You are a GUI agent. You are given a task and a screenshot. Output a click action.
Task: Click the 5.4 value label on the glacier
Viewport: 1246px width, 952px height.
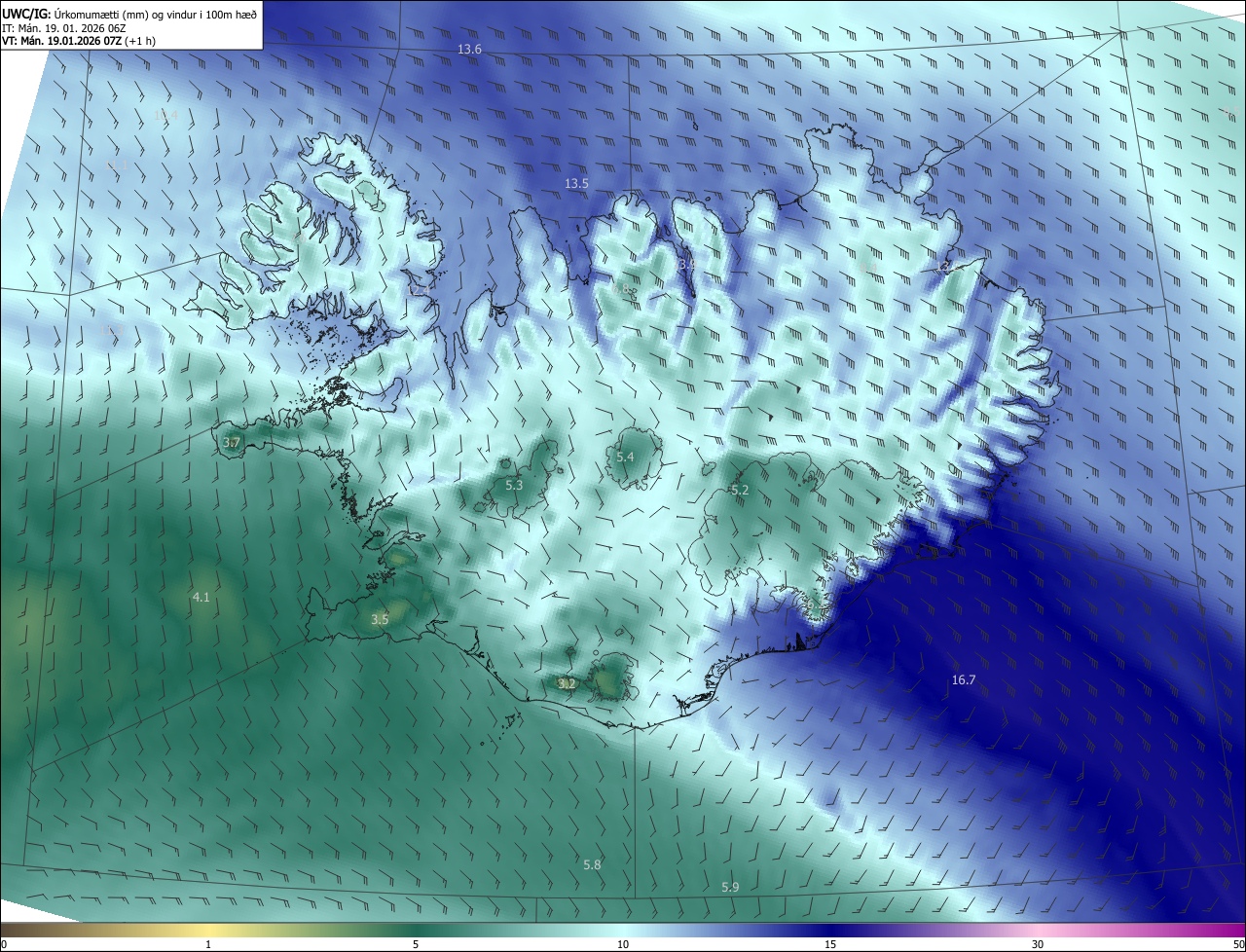pos(625,458)
